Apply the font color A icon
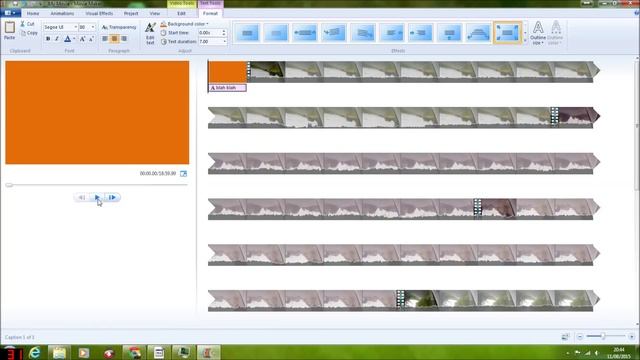This screenshot has width=640, height=360. pos(67,39)
